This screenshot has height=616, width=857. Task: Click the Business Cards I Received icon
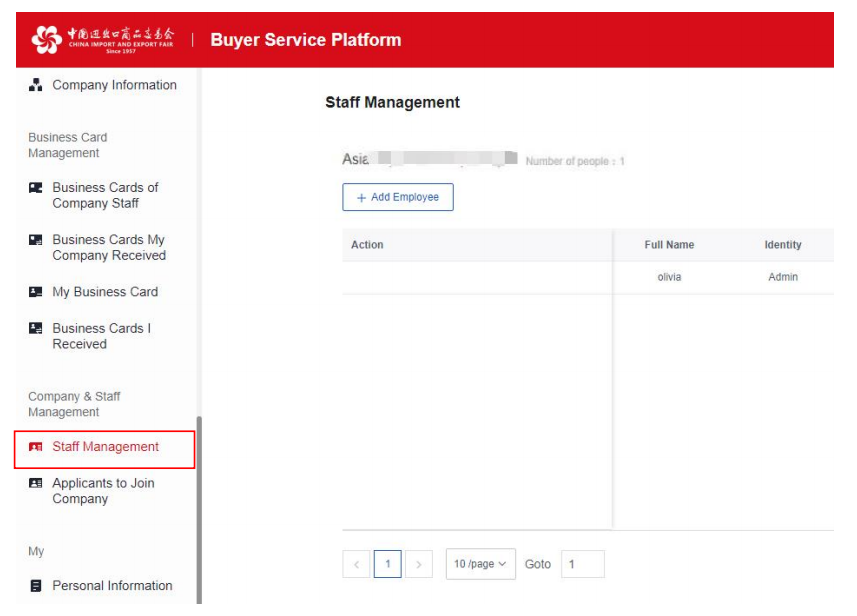point(36,329)
